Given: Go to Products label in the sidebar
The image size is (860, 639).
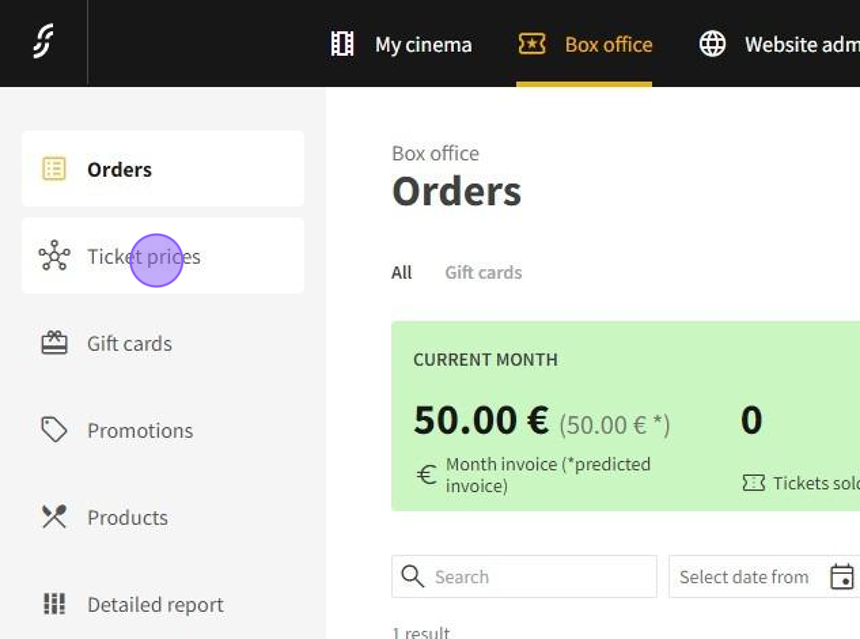Looking at the screenshot, I should (127, 517).
